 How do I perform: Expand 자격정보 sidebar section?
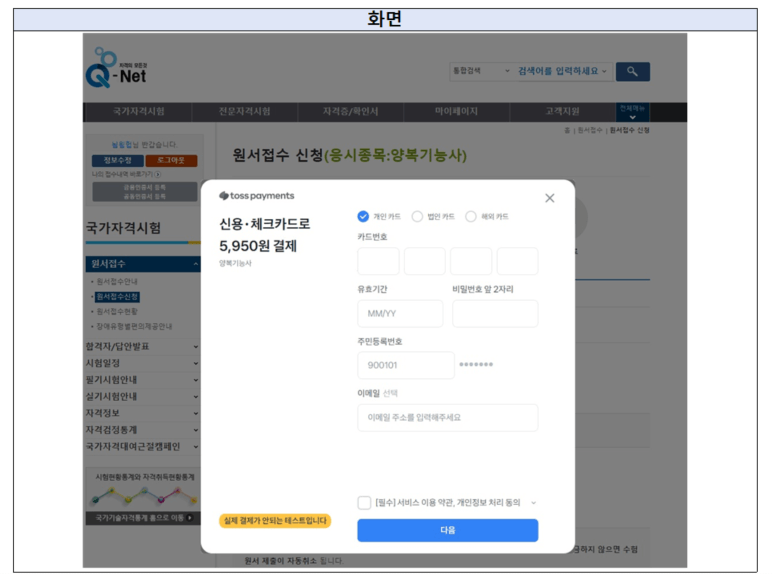click(x=143, y=413)
